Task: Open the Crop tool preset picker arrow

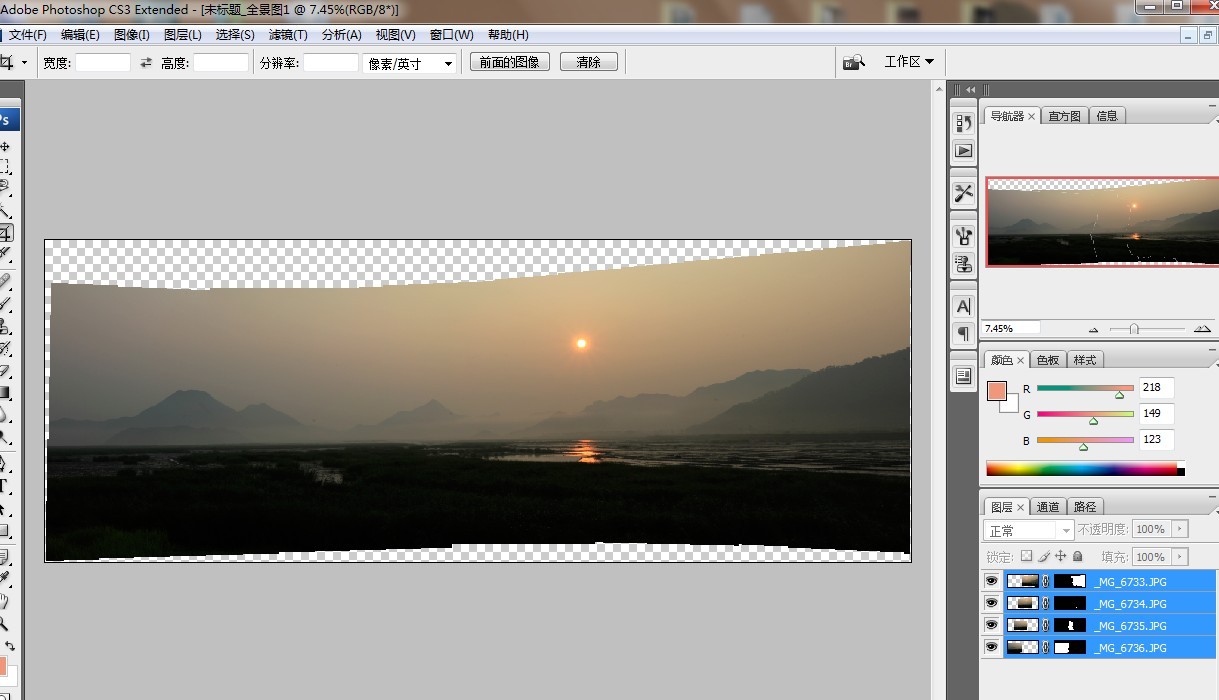Action: (x=24, y=62)
